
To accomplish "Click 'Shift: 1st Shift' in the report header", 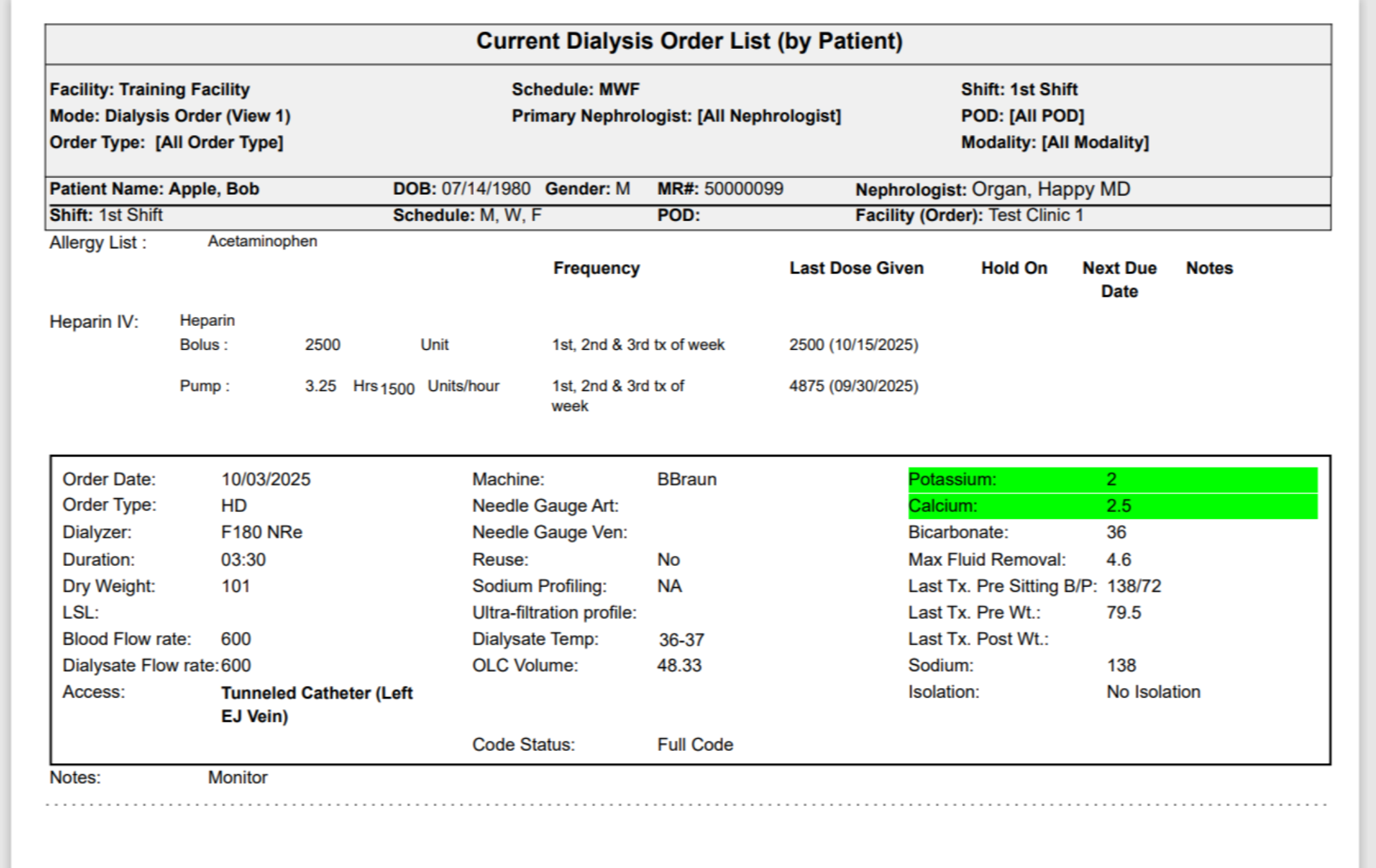I will [1019, 89].
